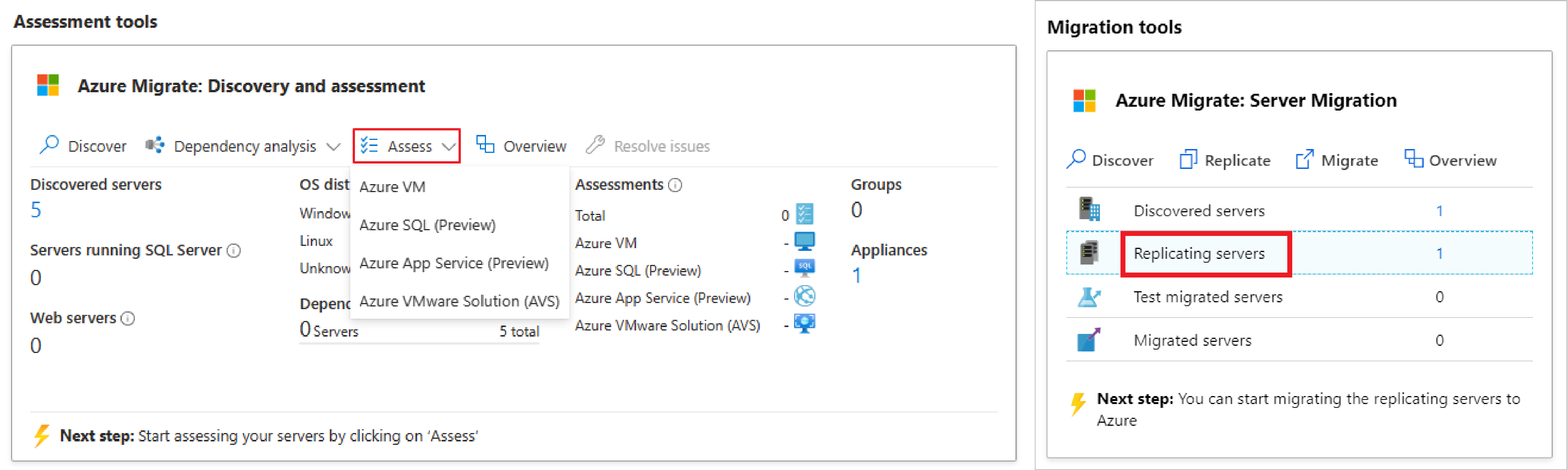Click the Replicating servers icon
The height and width of the screenshot is (470, 1568).
coord(1089,252)
